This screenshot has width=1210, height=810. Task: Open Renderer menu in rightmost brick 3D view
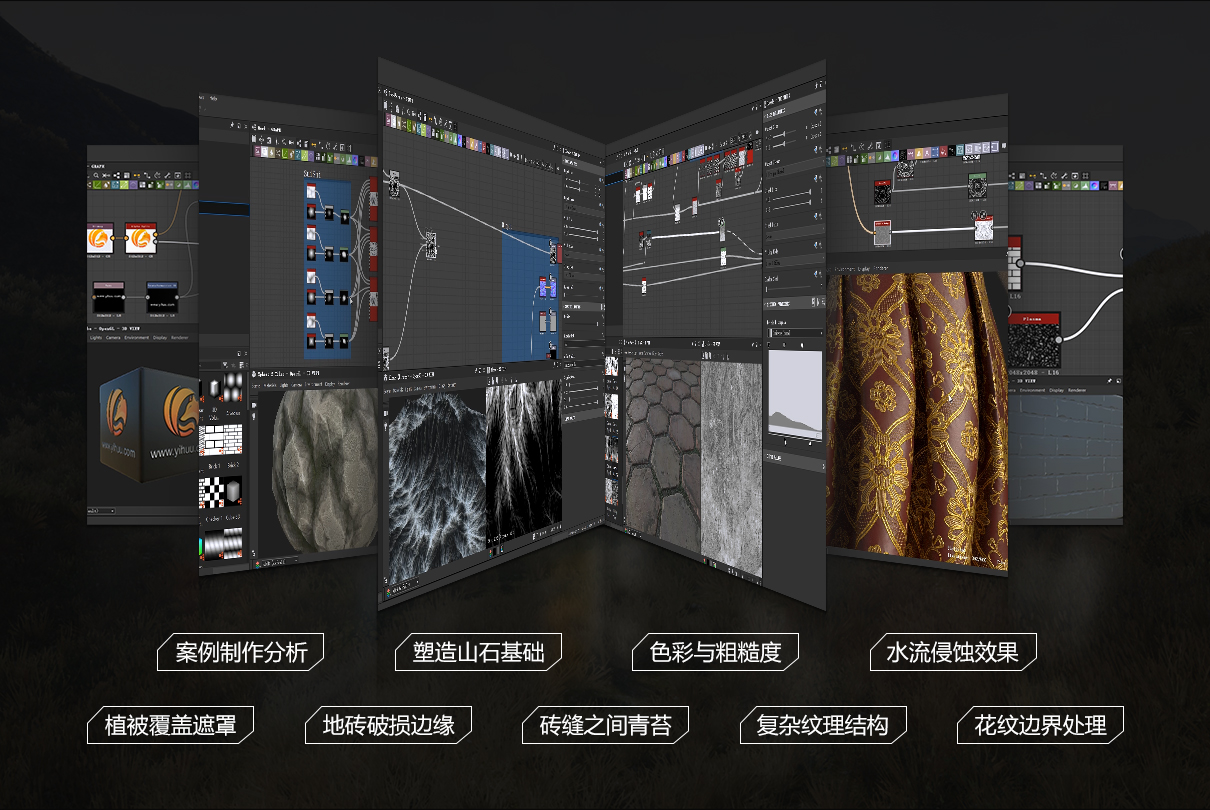1077,390
